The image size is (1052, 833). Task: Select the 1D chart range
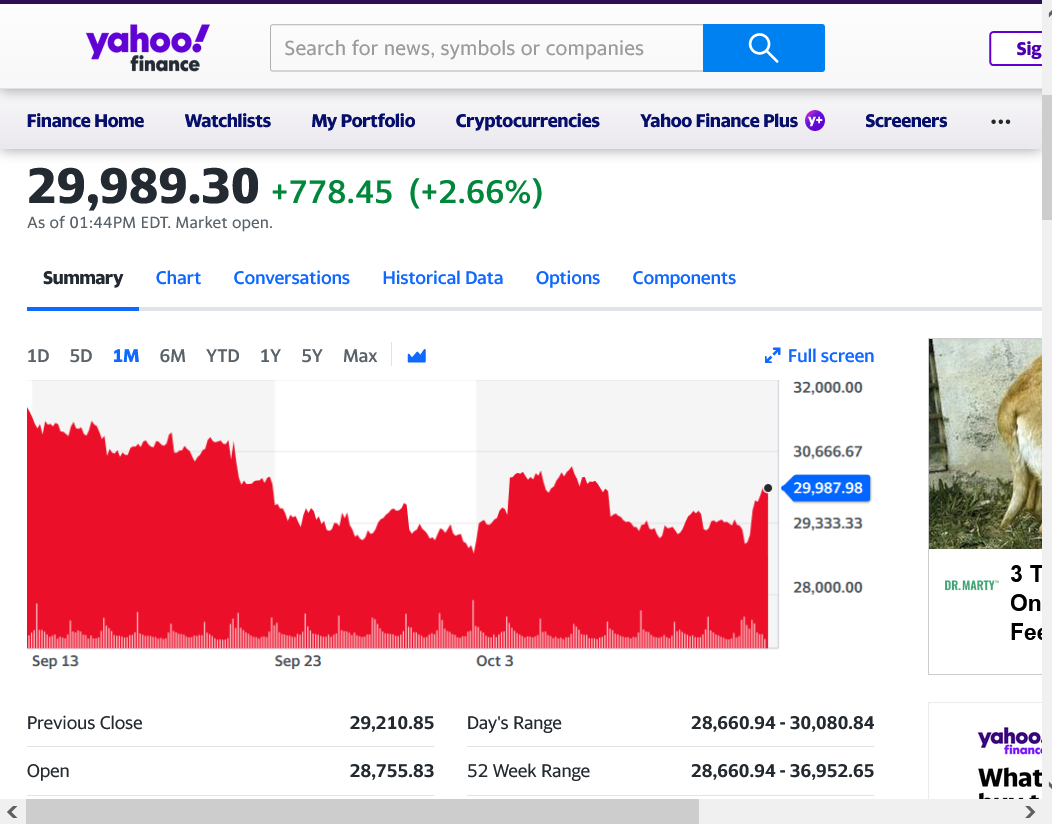[x=38, y=355]
